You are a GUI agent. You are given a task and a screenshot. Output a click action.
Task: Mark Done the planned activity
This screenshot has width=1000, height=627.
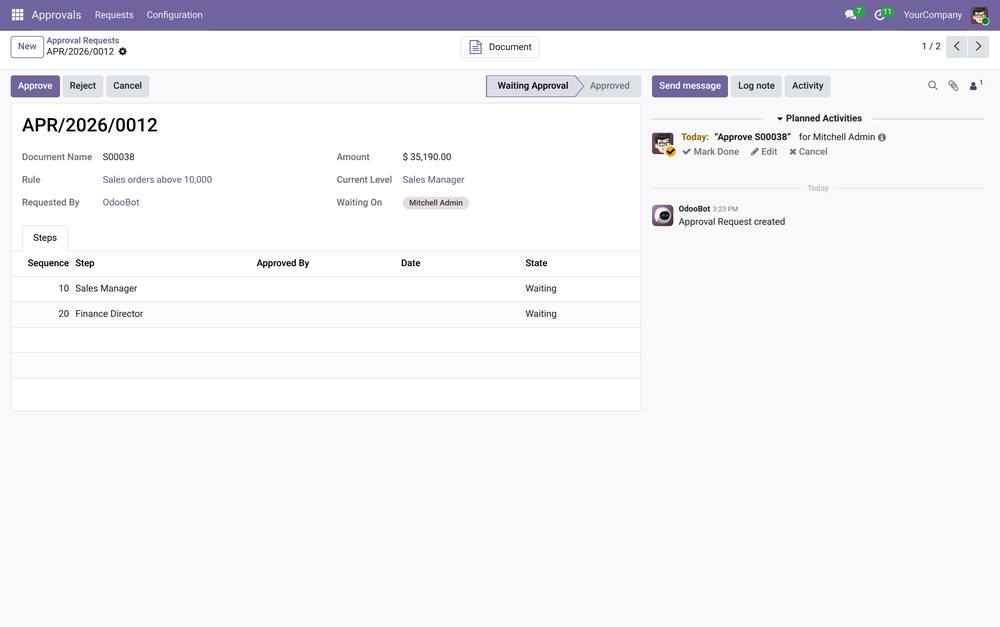[710, 152]
